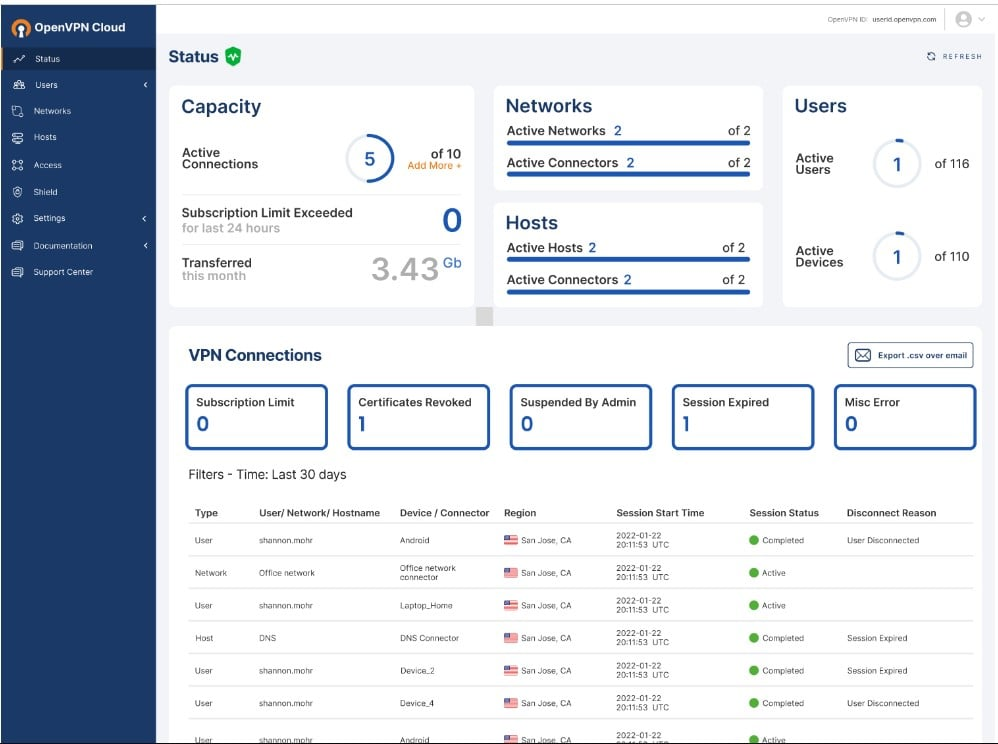Expand the Settings sidebar submenu chevron
Image resolution: width=998 pixels, height=744 pixels.
[x=144, y=218]
